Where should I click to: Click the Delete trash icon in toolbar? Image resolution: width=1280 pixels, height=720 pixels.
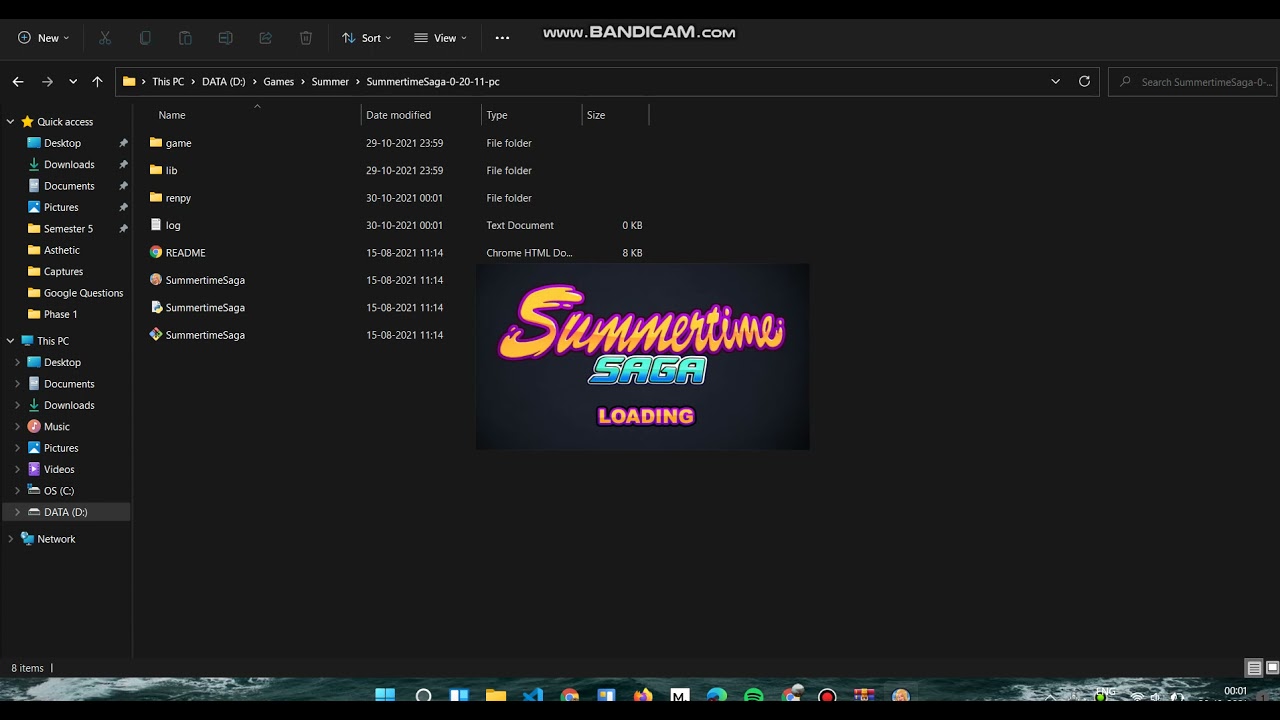(x=306, y=38)
